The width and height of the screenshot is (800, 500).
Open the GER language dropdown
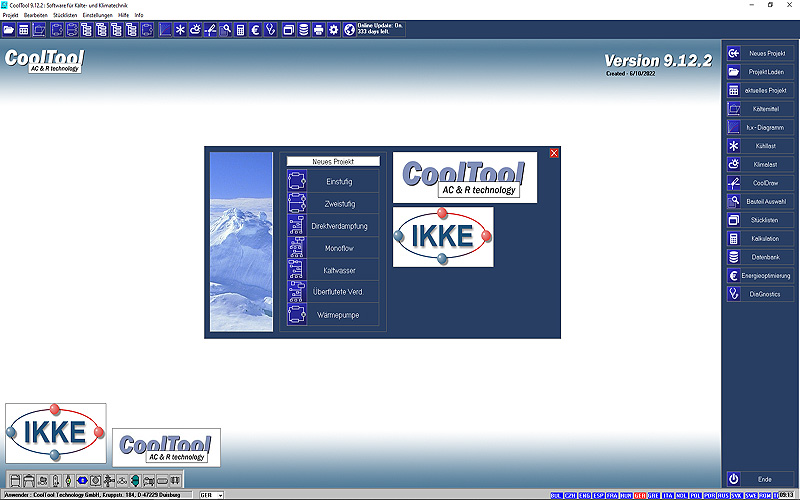tap(211, 495)
